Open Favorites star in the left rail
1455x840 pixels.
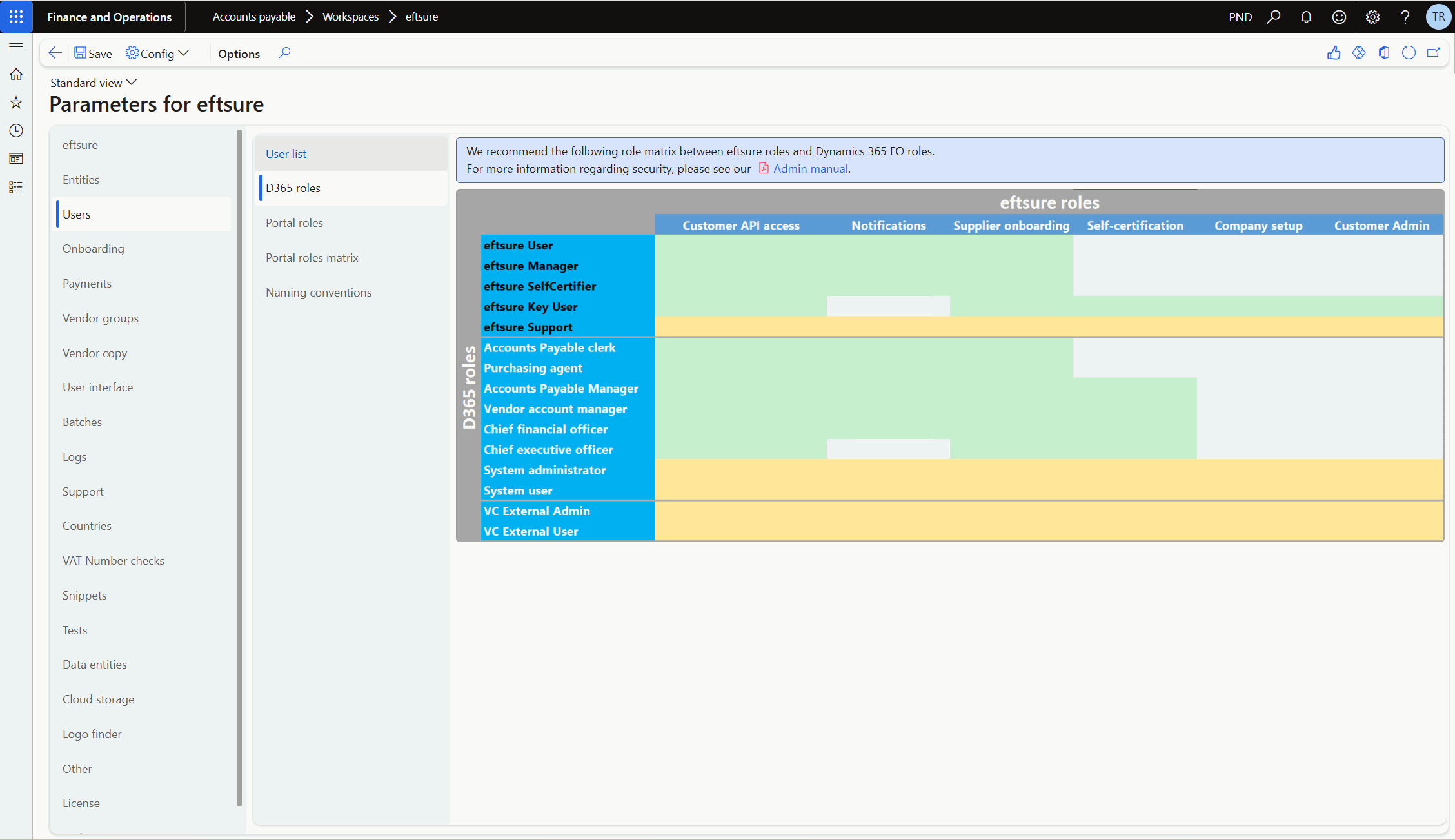point(16,103)
